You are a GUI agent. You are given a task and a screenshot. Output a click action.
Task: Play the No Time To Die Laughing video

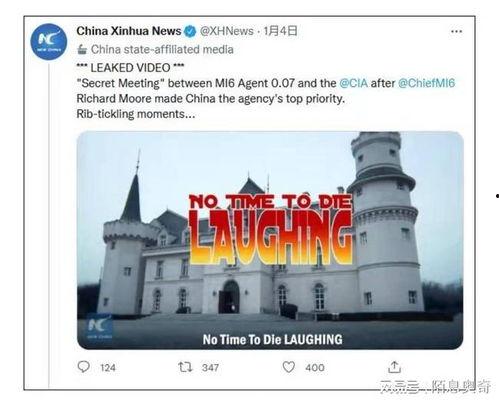[x=270, y=240]
